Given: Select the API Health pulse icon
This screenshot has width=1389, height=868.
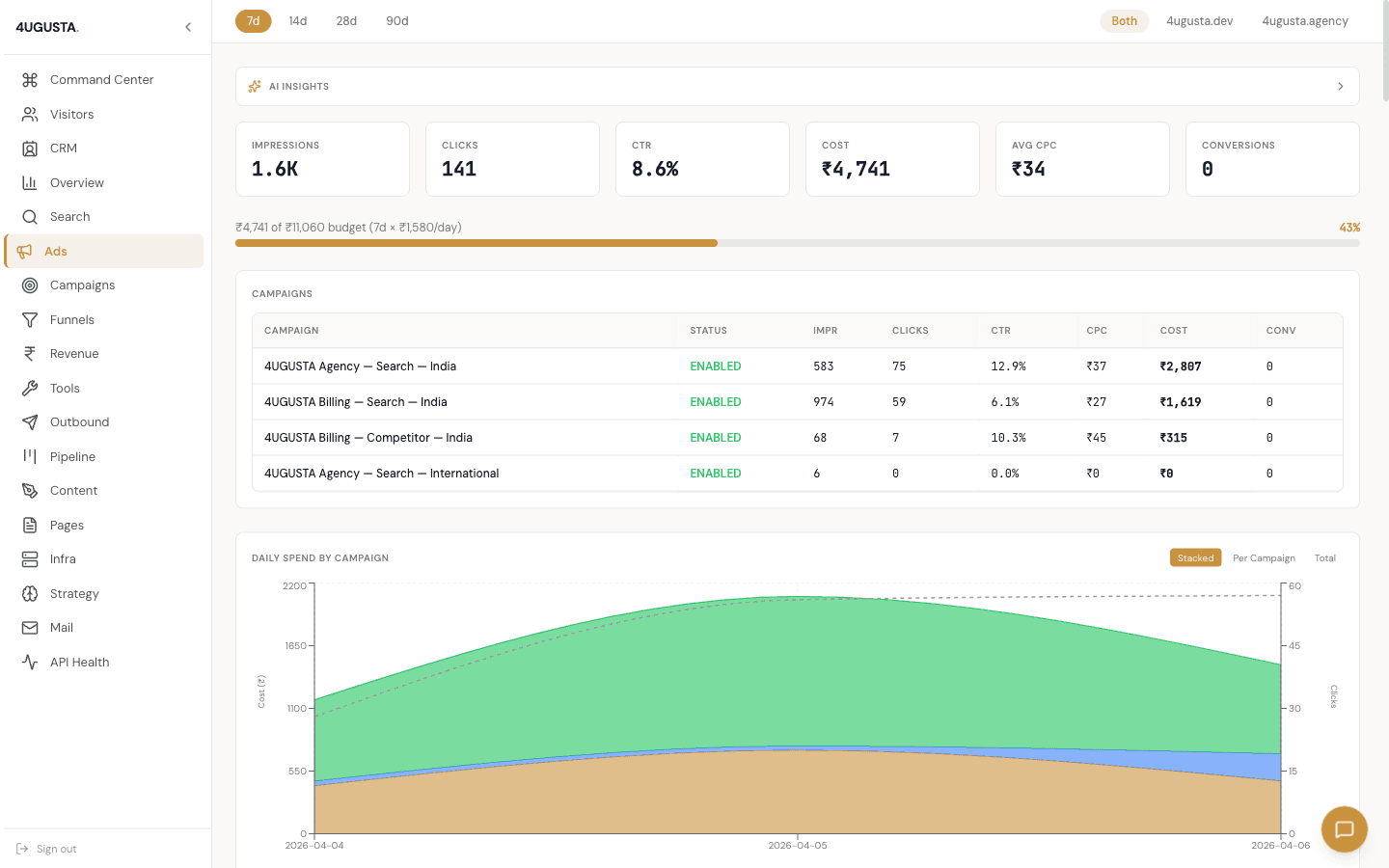Looking at the screenshot, I should tap(28, 662).
